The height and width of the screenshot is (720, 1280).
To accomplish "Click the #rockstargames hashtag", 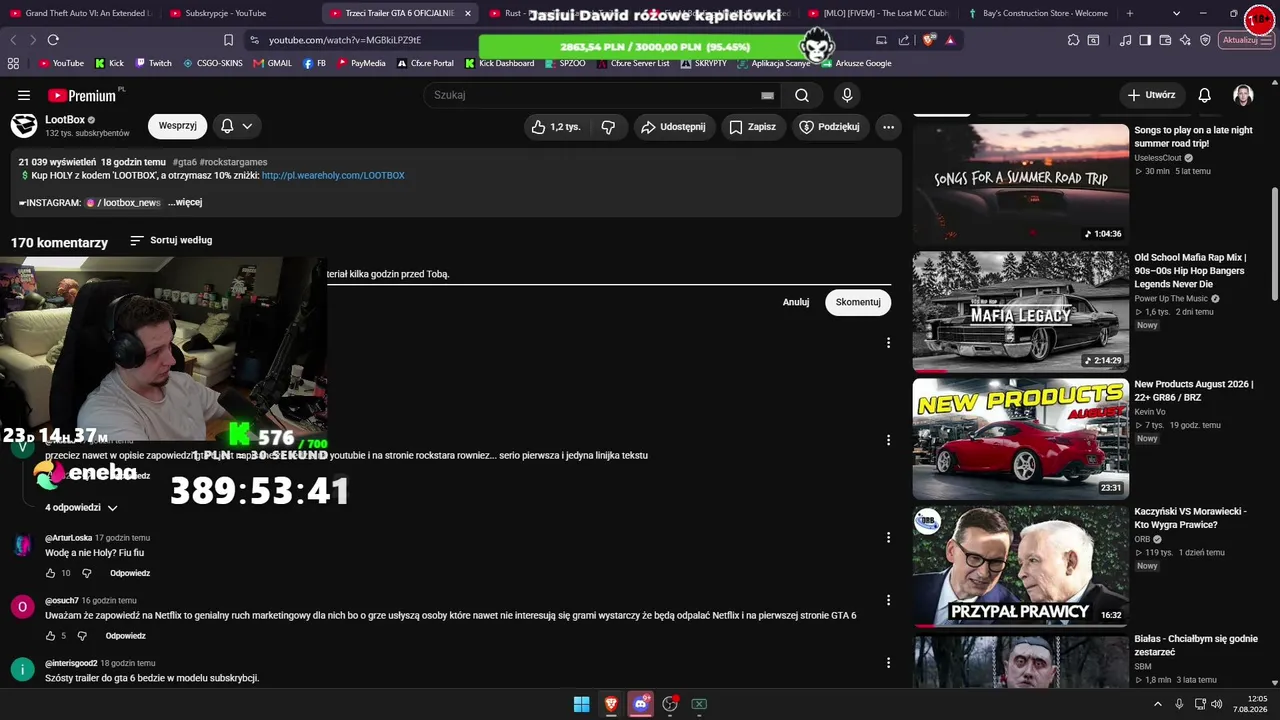I will (233, 162).
